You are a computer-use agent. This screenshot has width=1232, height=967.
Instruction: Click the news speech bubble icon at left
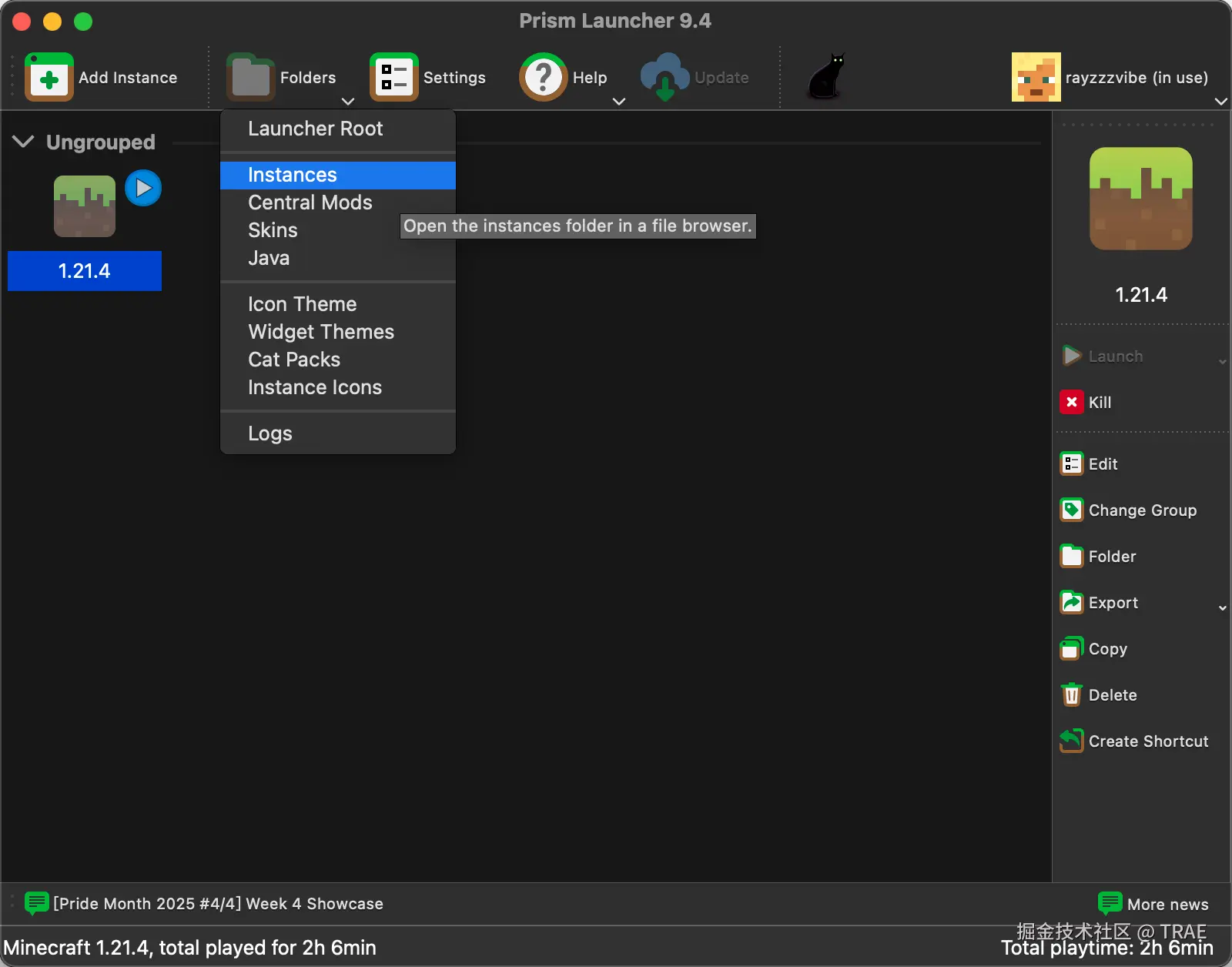point(36,903)
